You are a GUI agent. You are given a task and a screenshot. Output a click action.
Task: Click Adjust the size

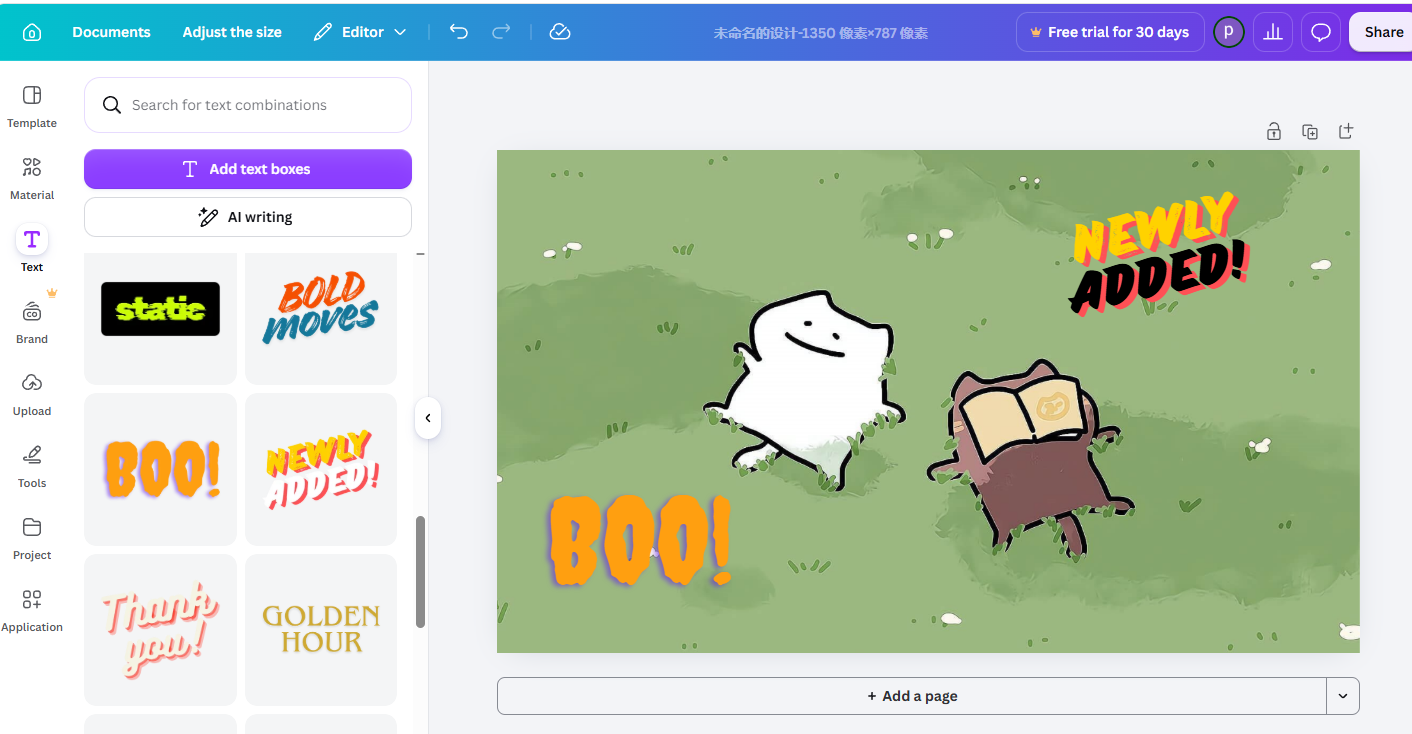[232, 32]
